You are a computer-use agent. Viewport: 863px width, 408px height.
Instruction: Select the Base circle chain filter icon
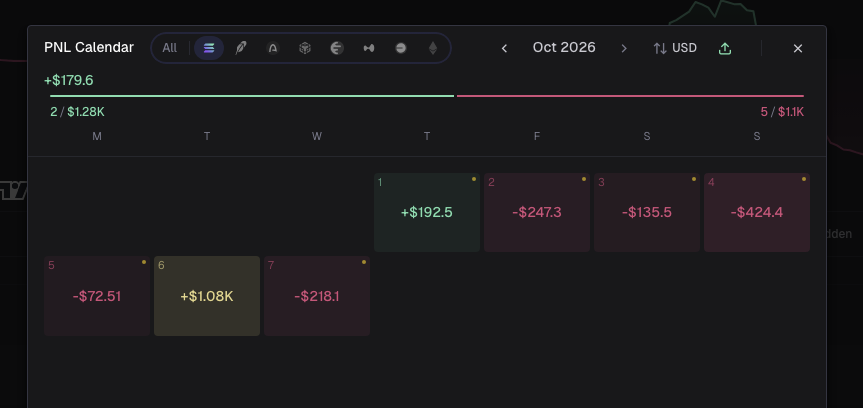click(x=401, y=48)
